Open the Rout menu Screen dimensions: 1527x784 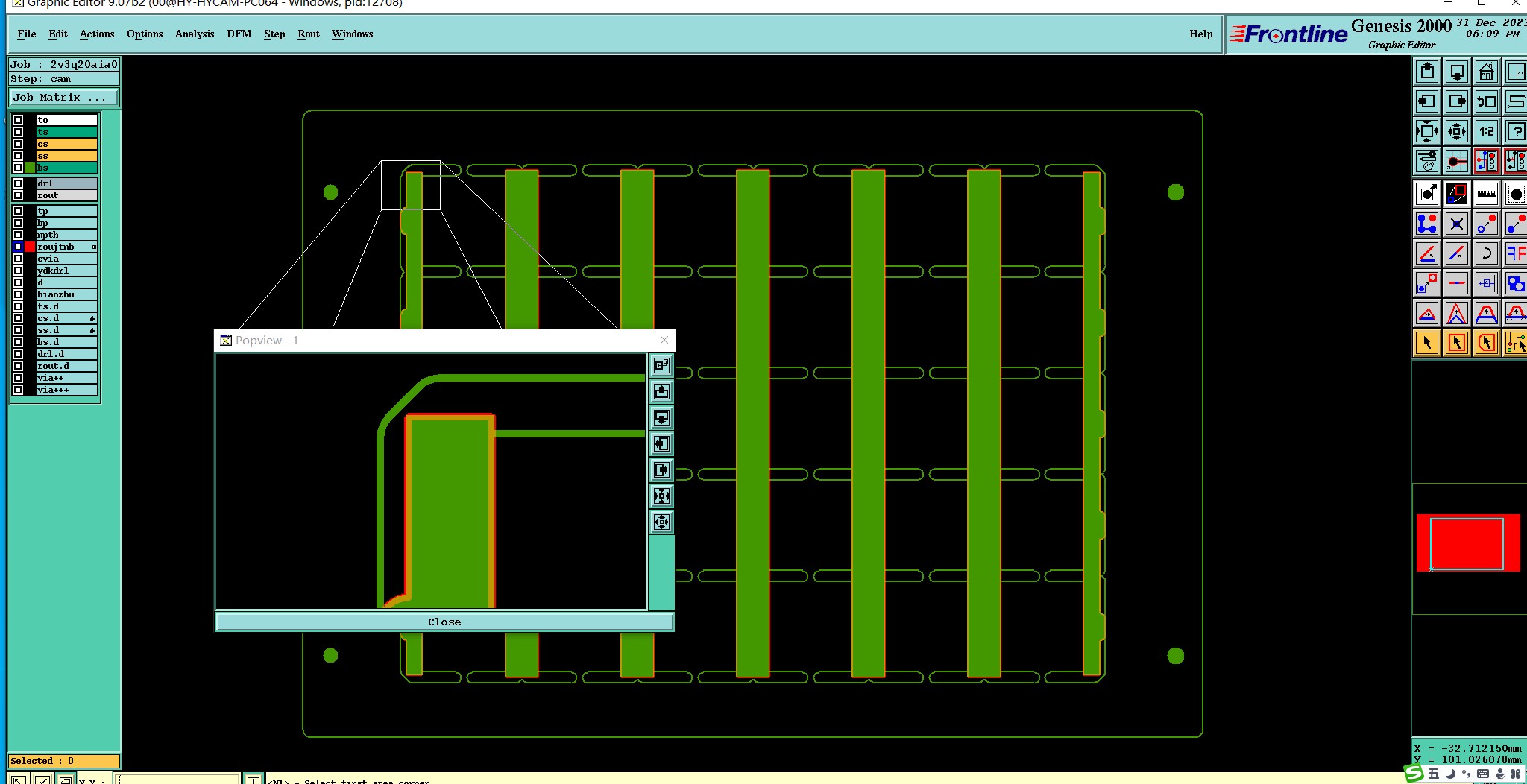click(309, 34)
